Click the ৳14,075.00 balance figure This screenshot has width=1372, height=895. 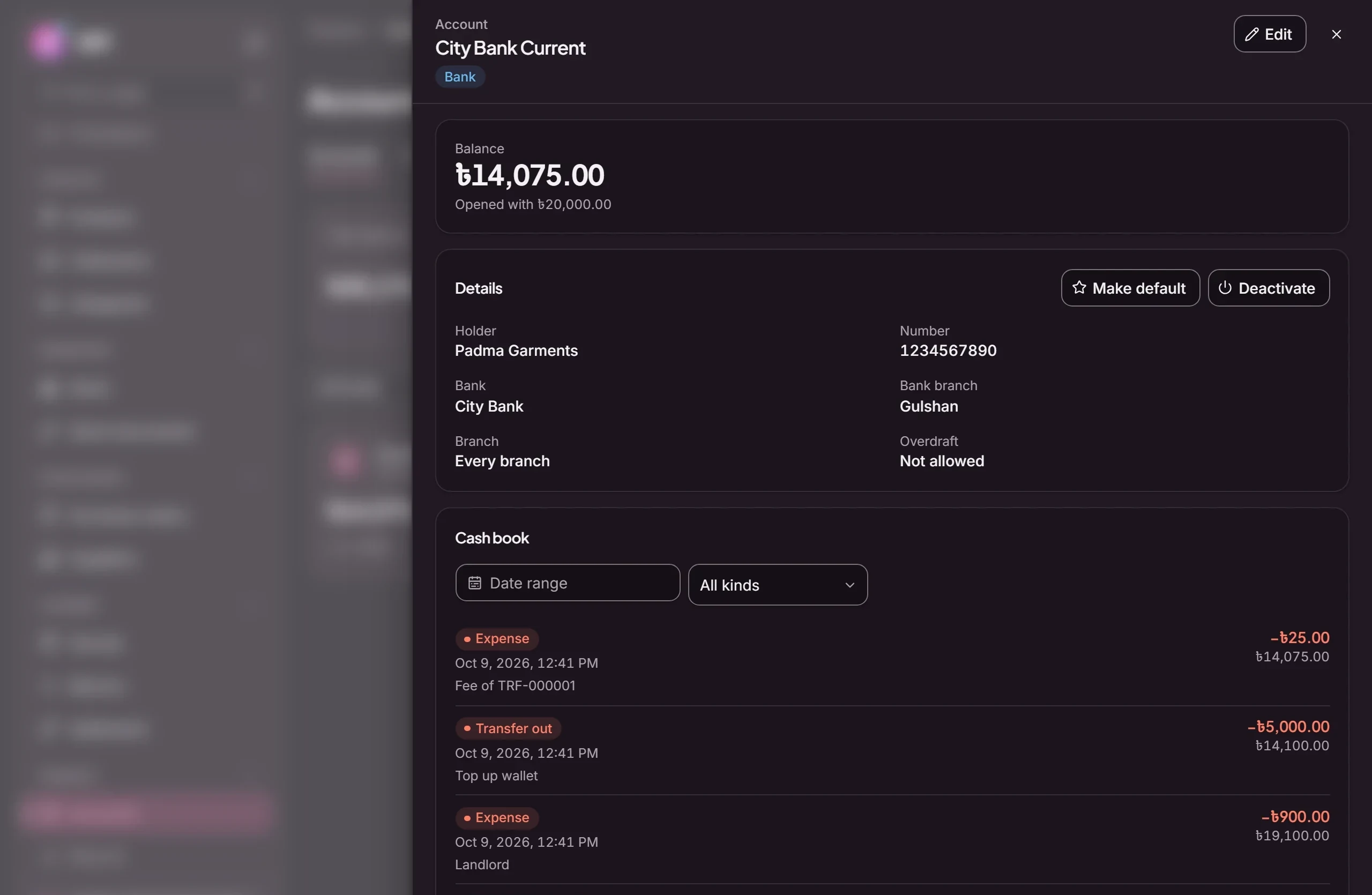tap(529, 175)
